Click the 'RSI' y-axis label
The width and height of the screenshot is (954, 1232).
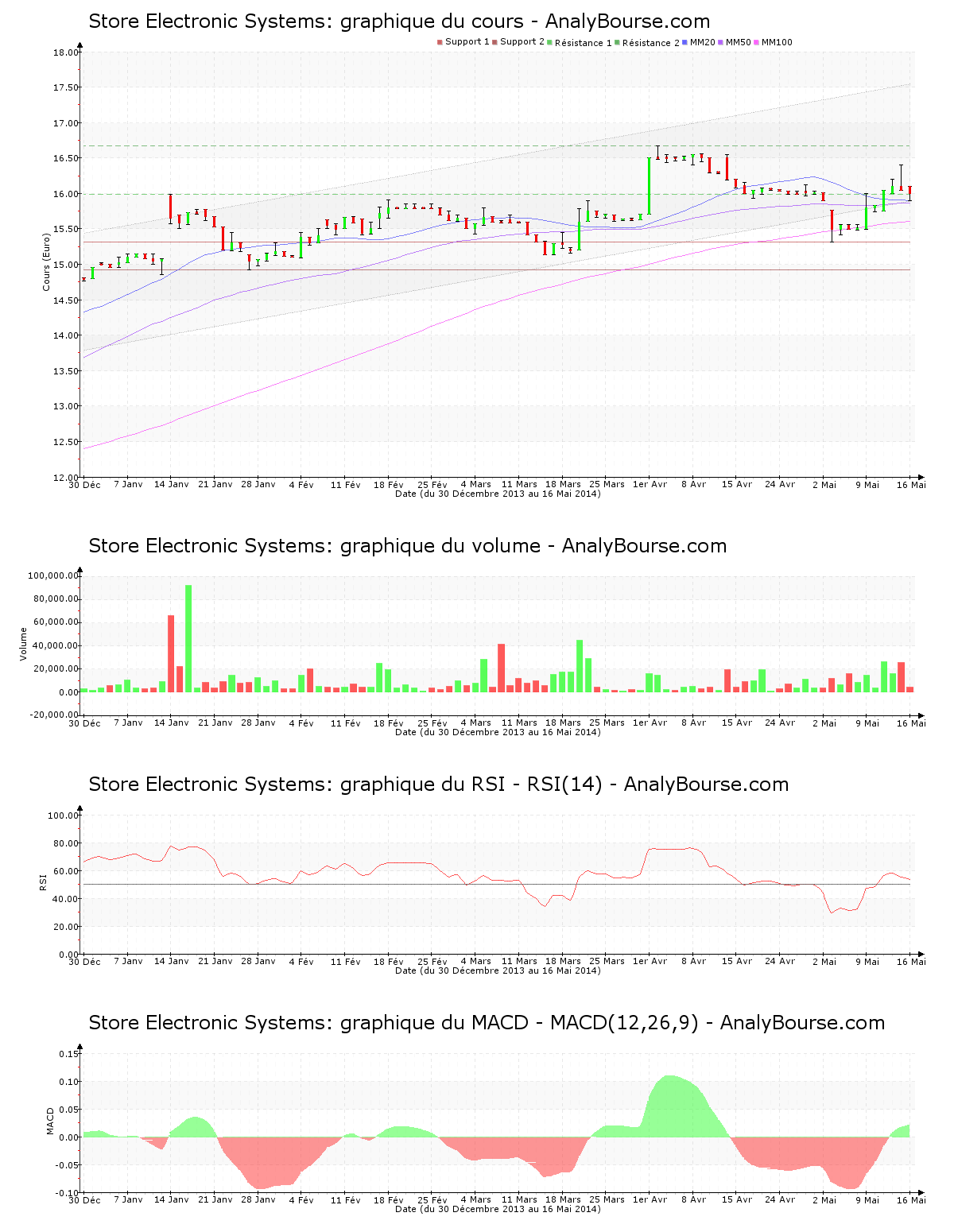(x=43, y=881)
